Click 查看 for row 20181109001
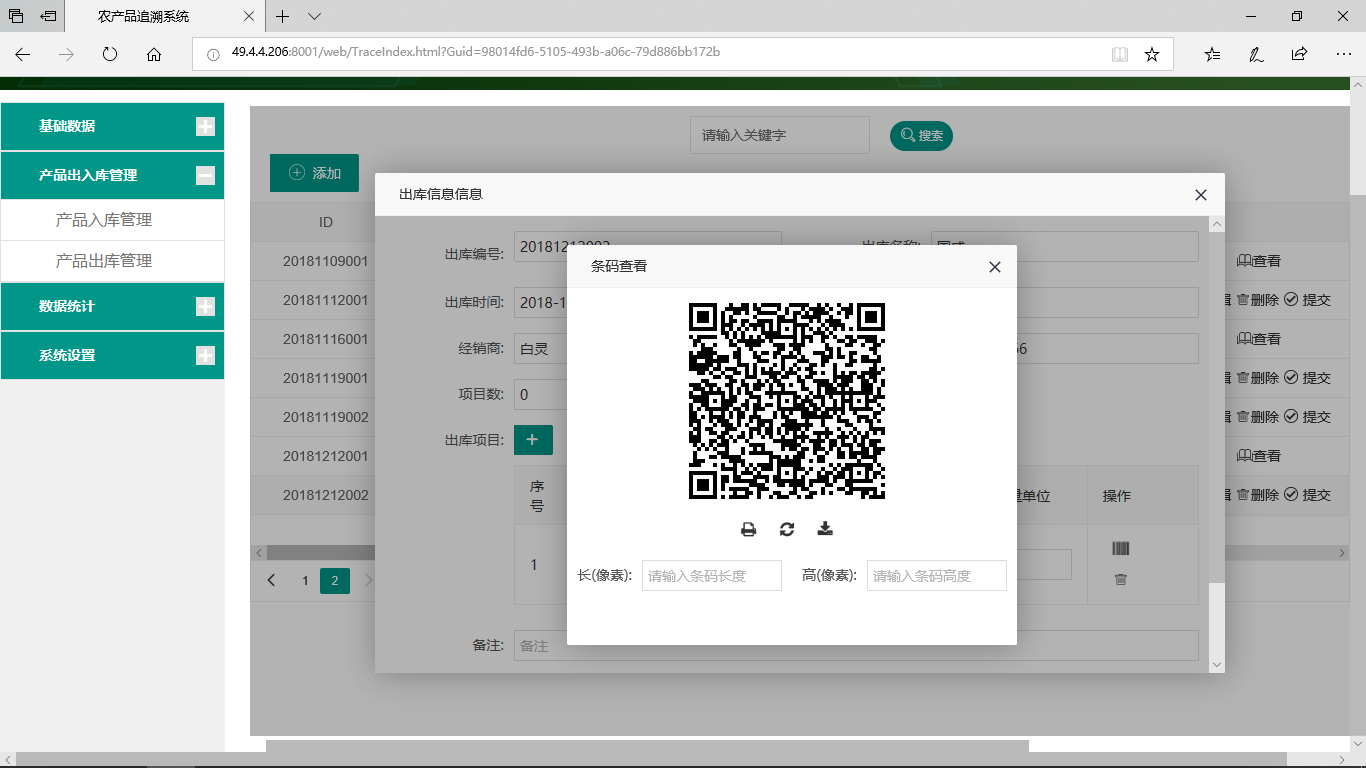Screen dimensions: 1366x768 point(1259,261)
